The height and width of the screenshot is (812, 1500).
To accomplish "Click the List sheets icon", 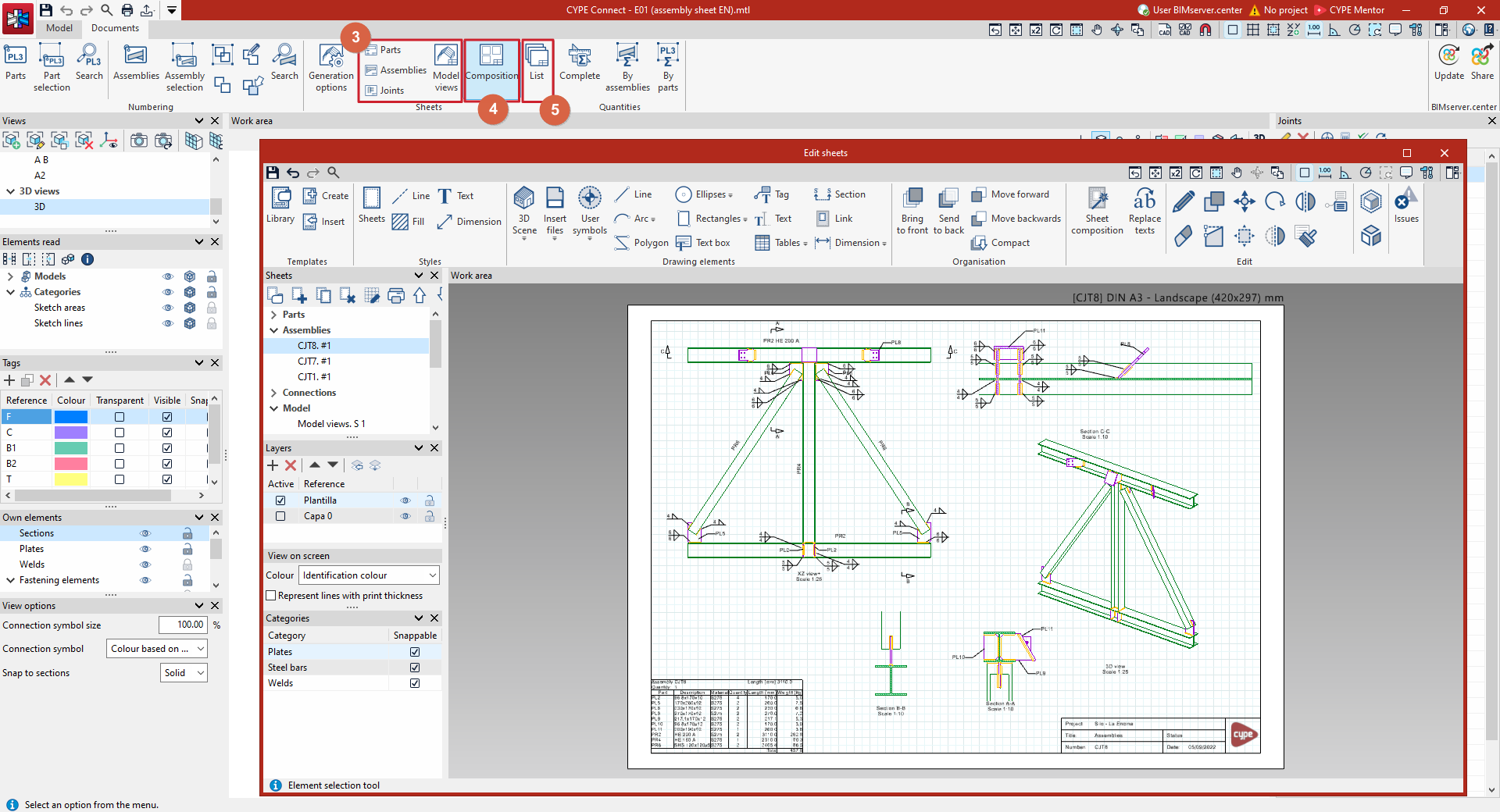I will [x=537, y=62].
